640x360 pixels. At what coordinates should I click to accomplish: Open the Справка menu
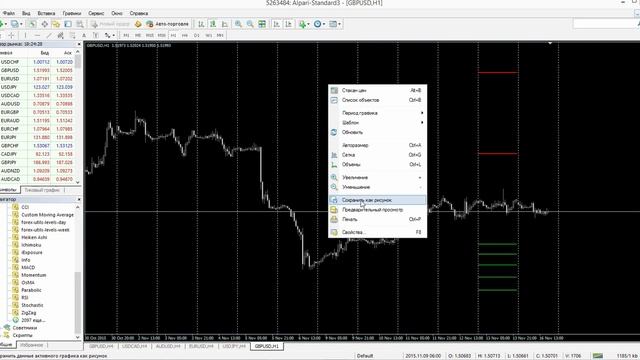tap(139, 13)
